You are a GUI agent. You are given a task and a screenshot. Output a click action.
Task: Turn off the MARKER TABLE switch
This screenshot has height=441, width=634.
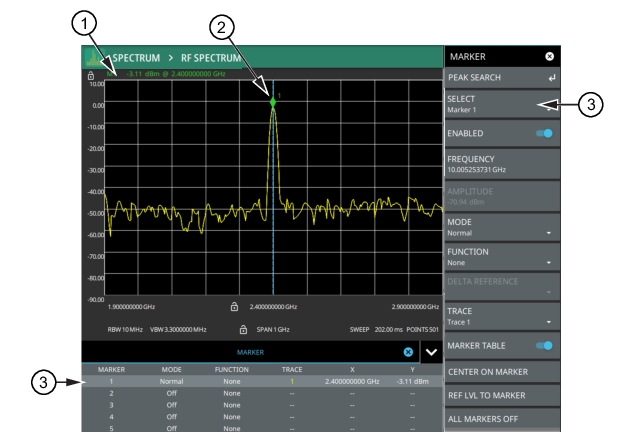543,346
